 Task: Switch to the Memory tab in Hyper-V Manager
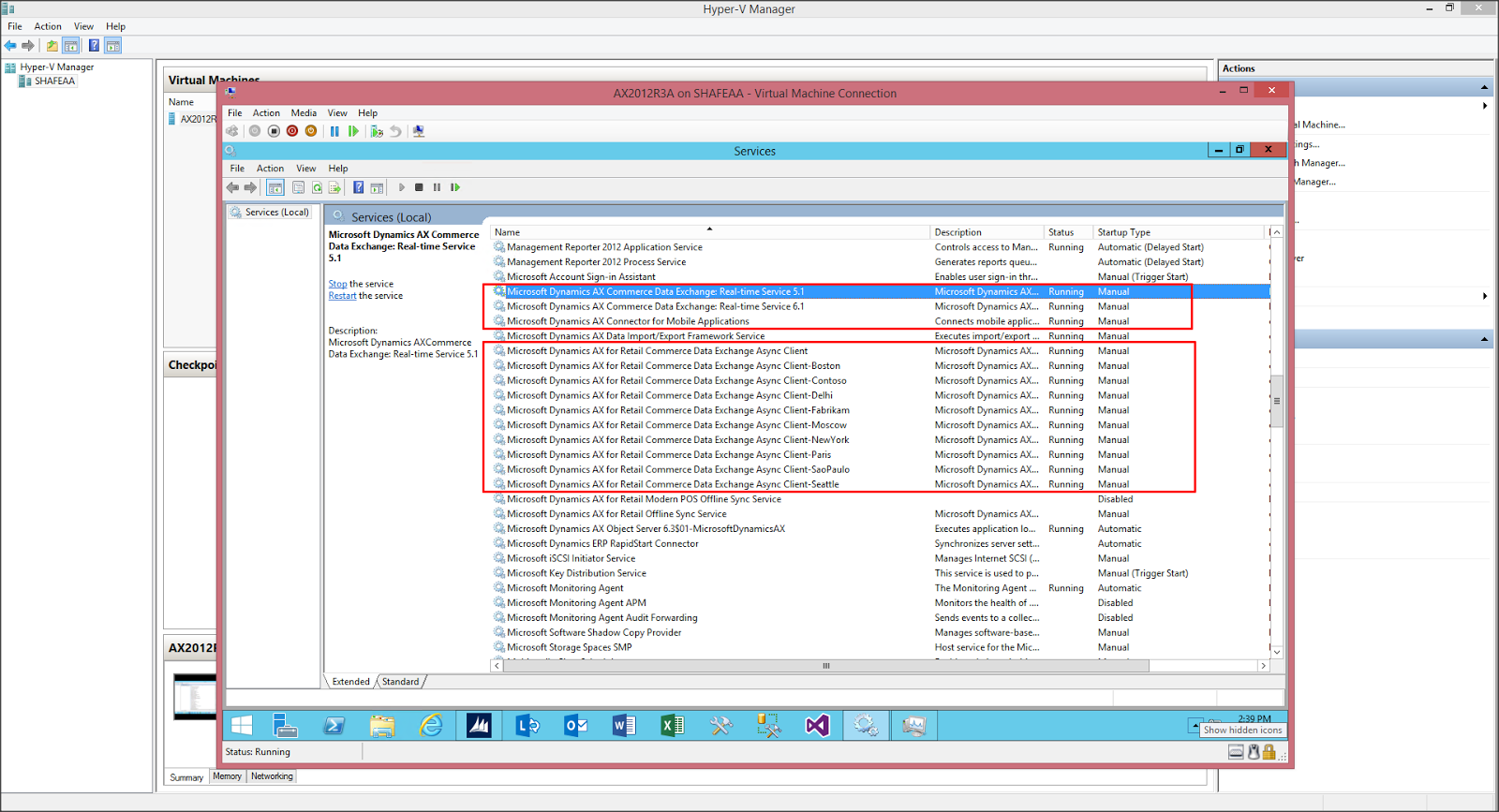click(x=227, y=776)
